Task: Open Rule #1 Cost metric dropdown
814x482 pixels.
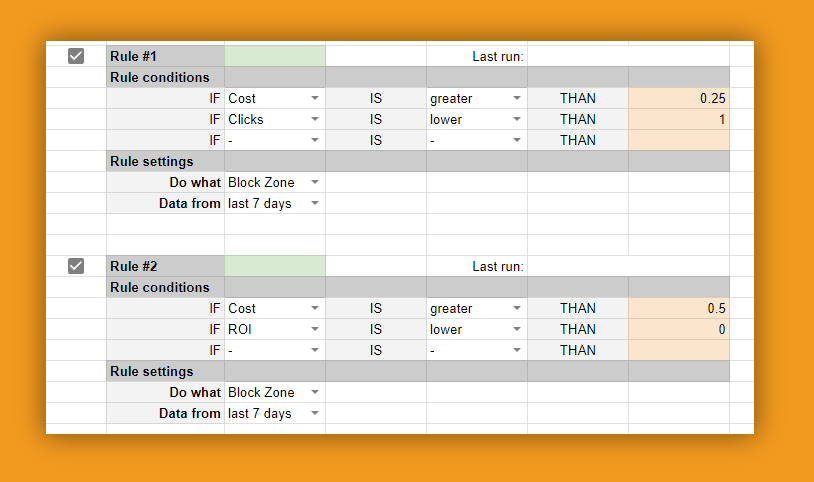Action: pos(315,98)
